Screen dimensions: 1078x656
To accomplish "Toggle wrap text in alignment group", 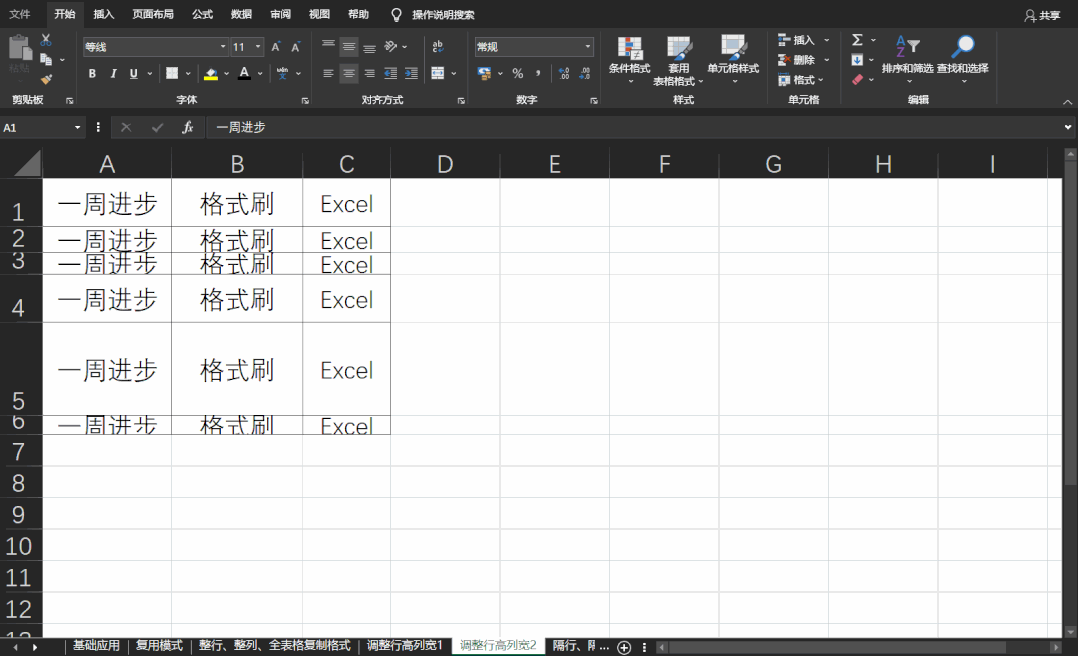I will point(436,46).
